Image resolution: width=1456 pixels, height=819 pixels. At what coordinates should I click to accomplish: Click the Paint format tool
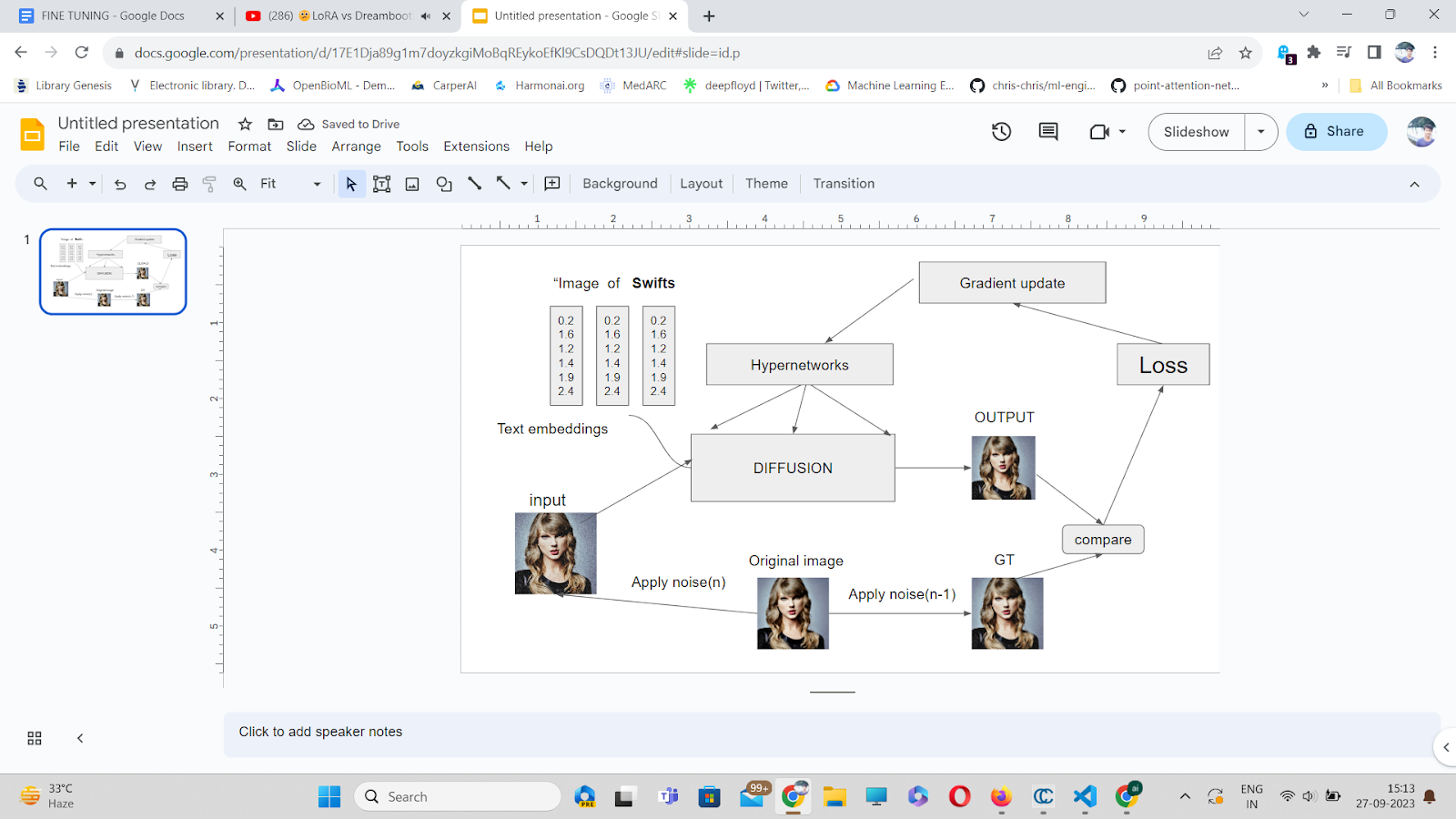[x=210, y=183]
